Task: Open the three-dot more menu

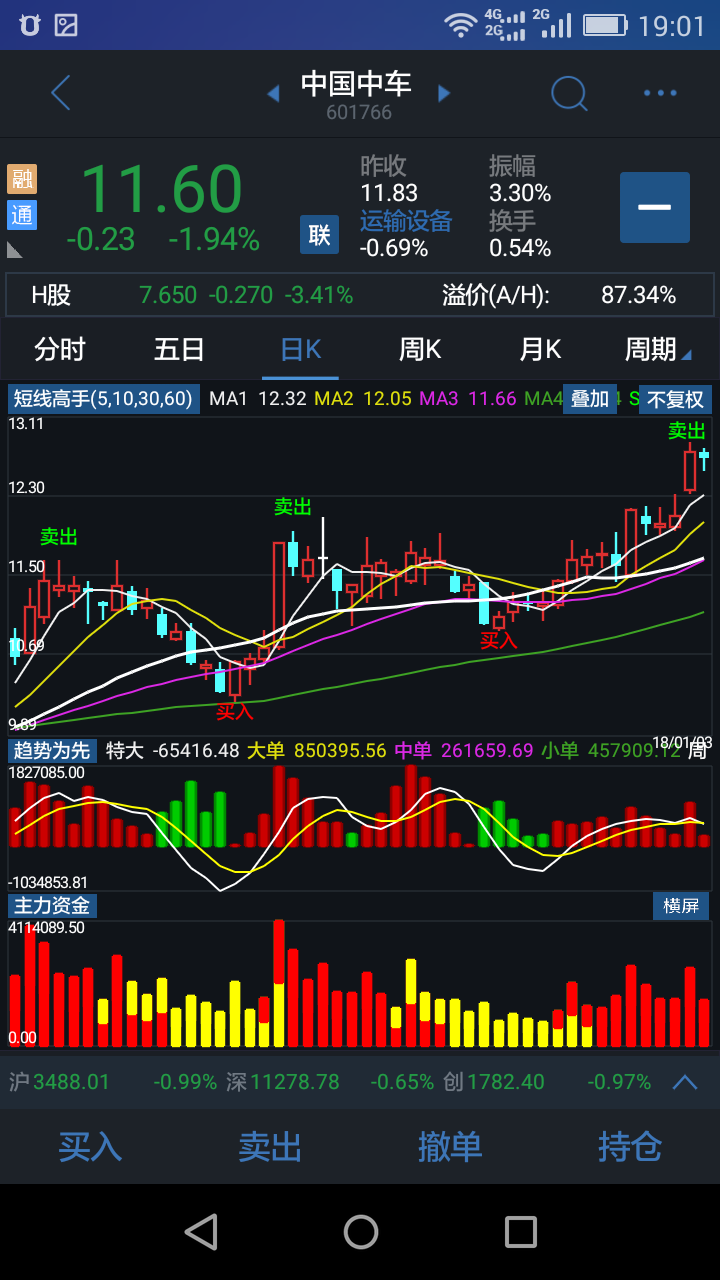Action: (660, 93)
